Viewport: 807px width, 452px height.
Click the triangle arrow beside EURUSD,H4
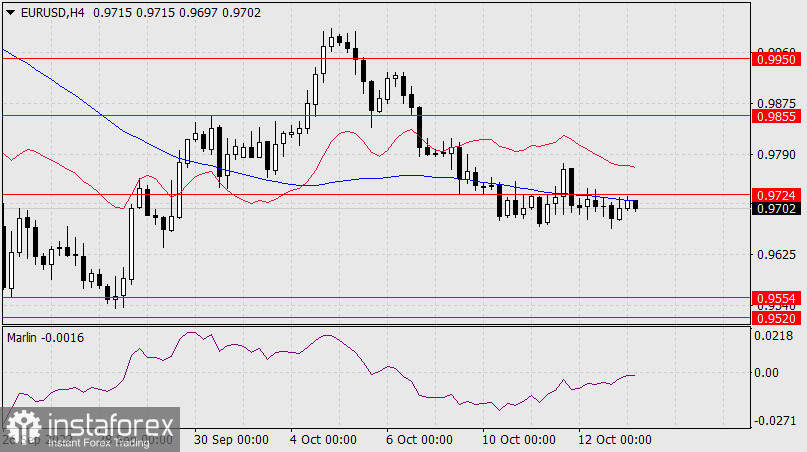pyautogui.click(x=10, y=13)
